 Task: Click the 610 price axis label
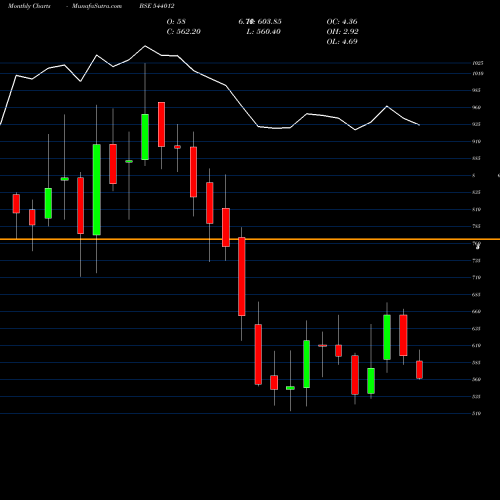tap(476, 346)
